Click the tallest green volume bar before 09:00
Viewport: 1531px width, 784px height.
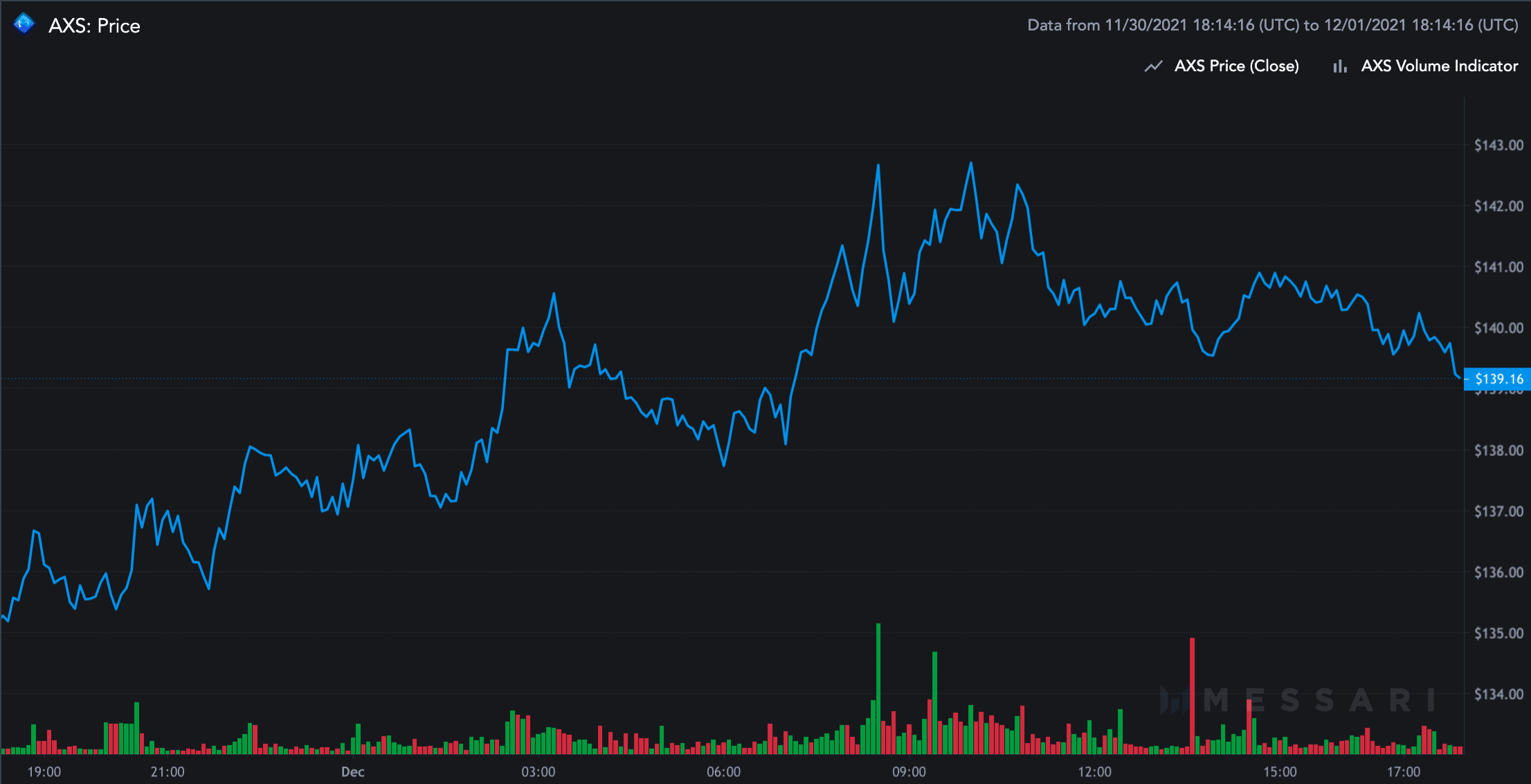(x=878, y=689)
